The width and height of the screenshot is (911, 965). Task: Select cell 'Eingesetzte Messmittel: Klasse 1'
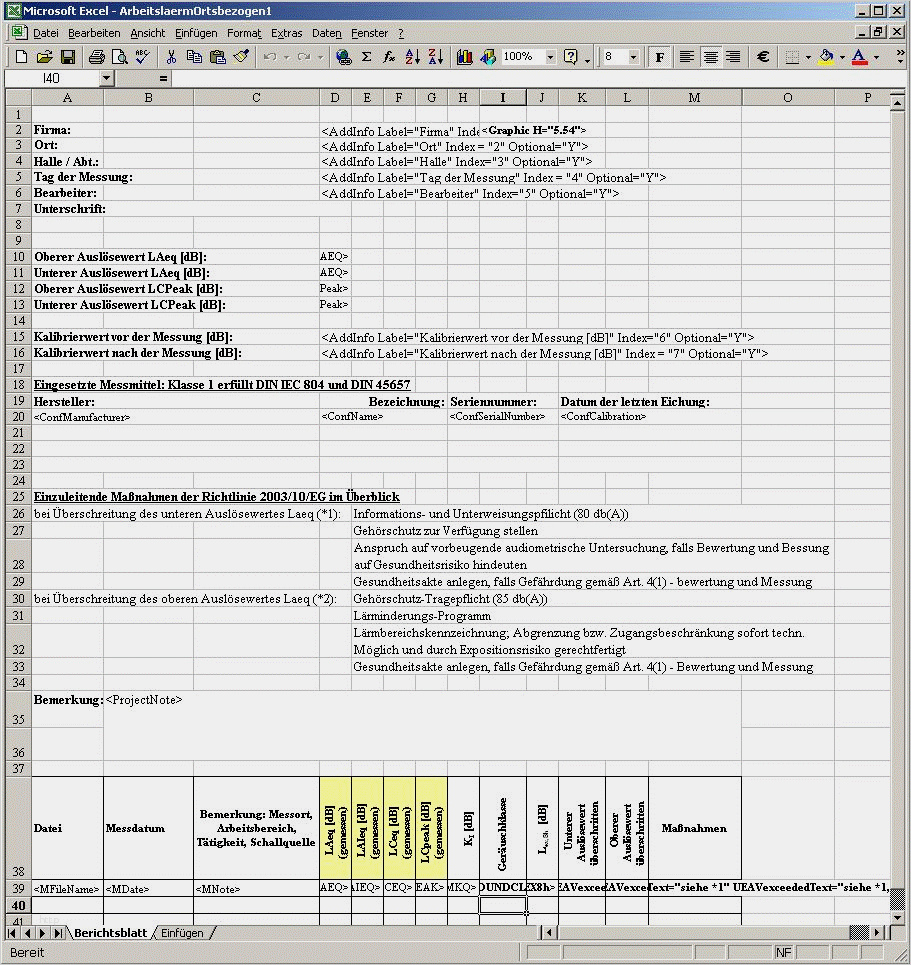[222, 385]
